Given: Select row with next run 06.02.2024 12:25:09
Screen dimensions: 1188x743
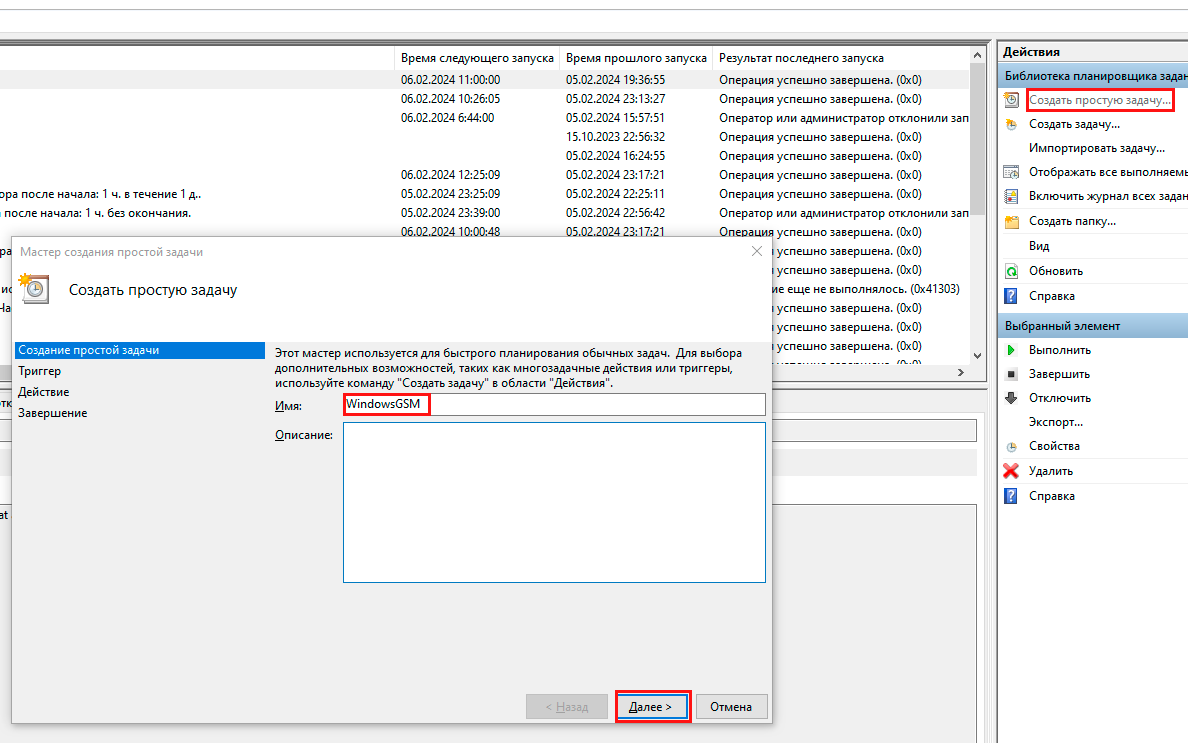Looking at the screenshot, I should click(484, 175).
